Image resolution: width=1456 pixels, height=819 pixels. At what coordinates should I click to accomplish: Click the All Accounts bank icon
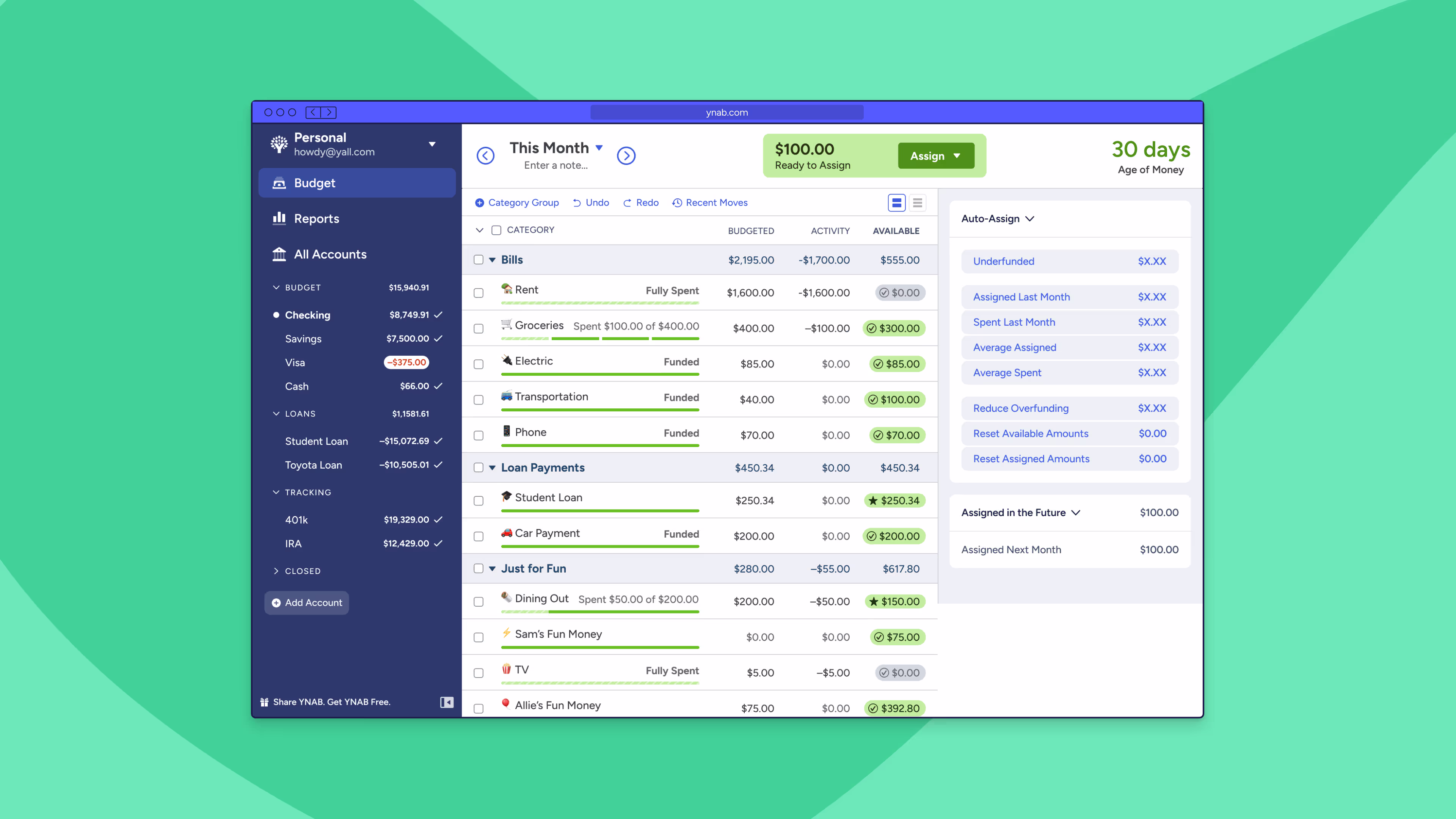pyautogui.click(x=279, y=254)
